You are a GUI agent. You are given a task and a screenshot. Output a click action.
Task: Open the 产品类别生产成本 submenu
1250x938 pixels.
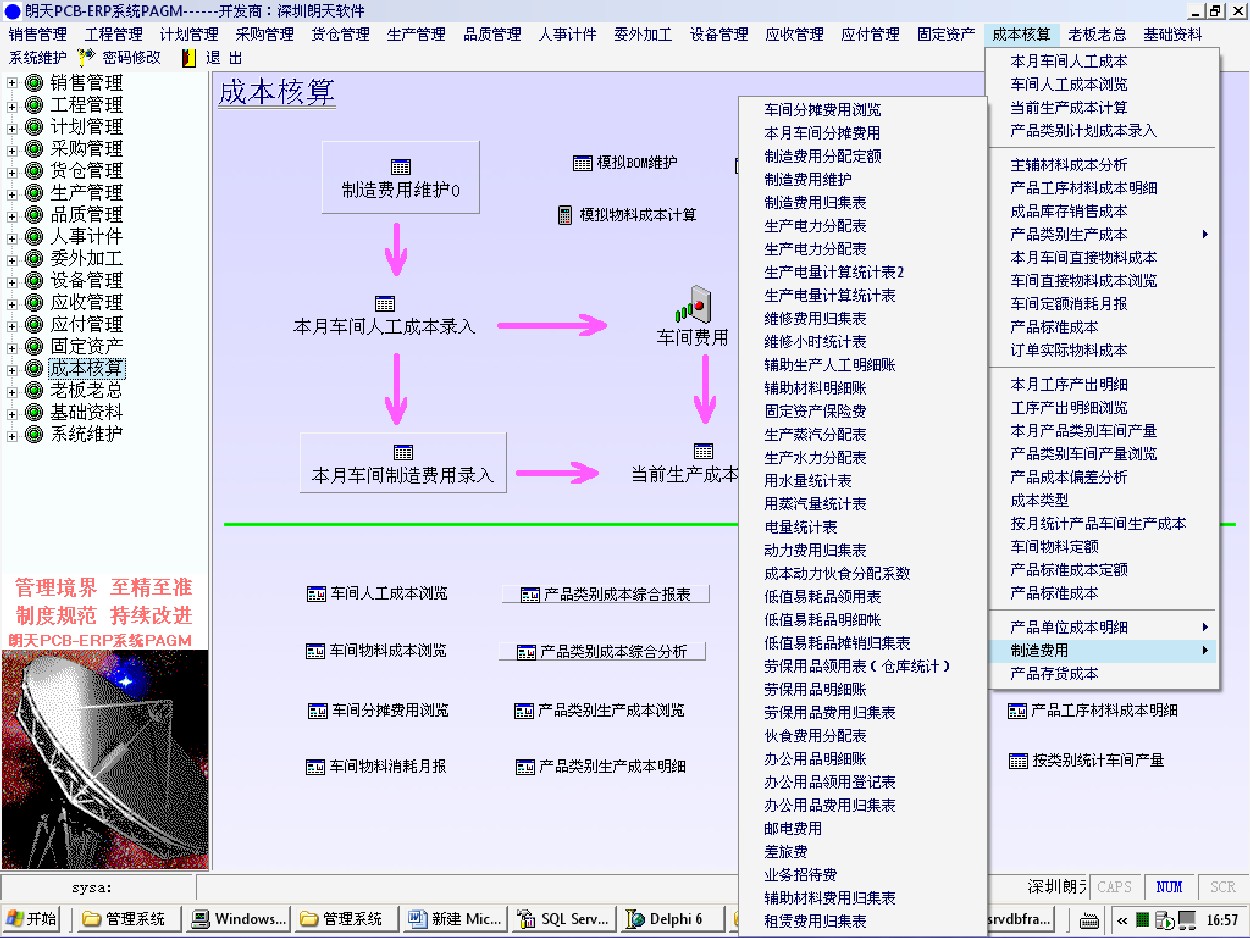[1101, 234]
